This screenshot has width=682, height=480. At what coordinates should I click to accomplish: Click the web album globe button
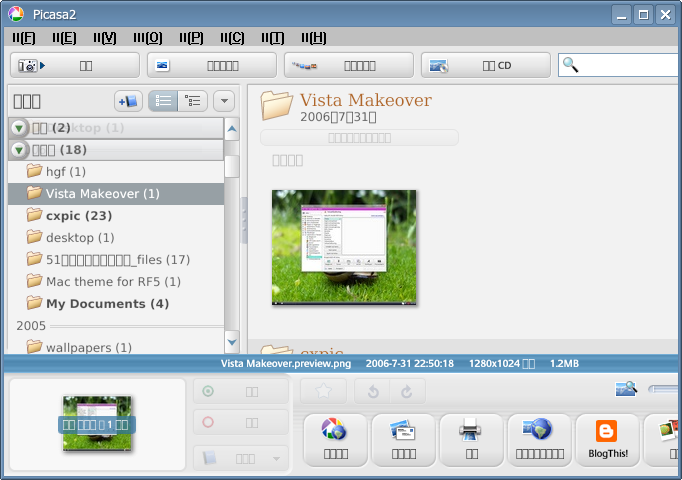539,440
